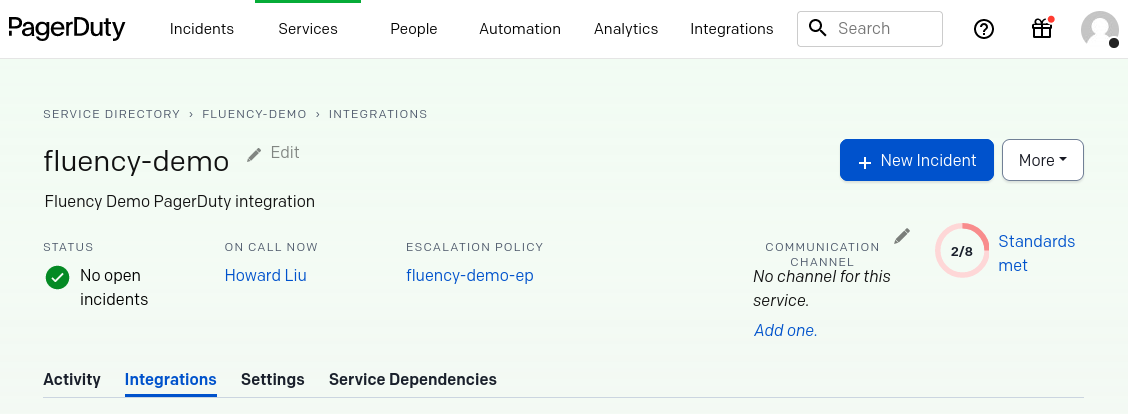
Task: Open the user avatar profile menu
Action: click(x=1099, y=29)
